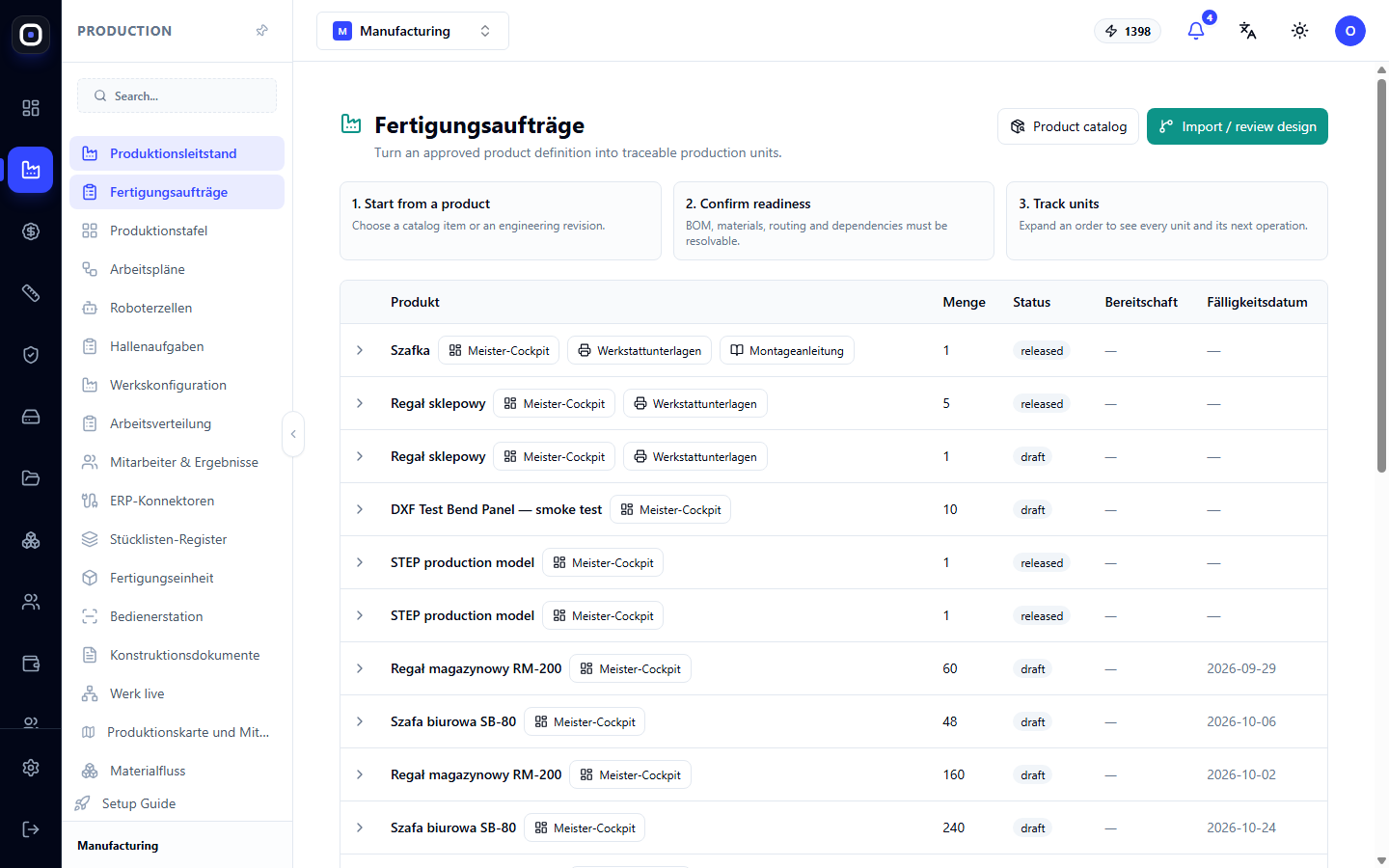The height and width of the screenshot is (868, 1389).
Task: Click the language translate icon
Action: tap(1248, 31)
